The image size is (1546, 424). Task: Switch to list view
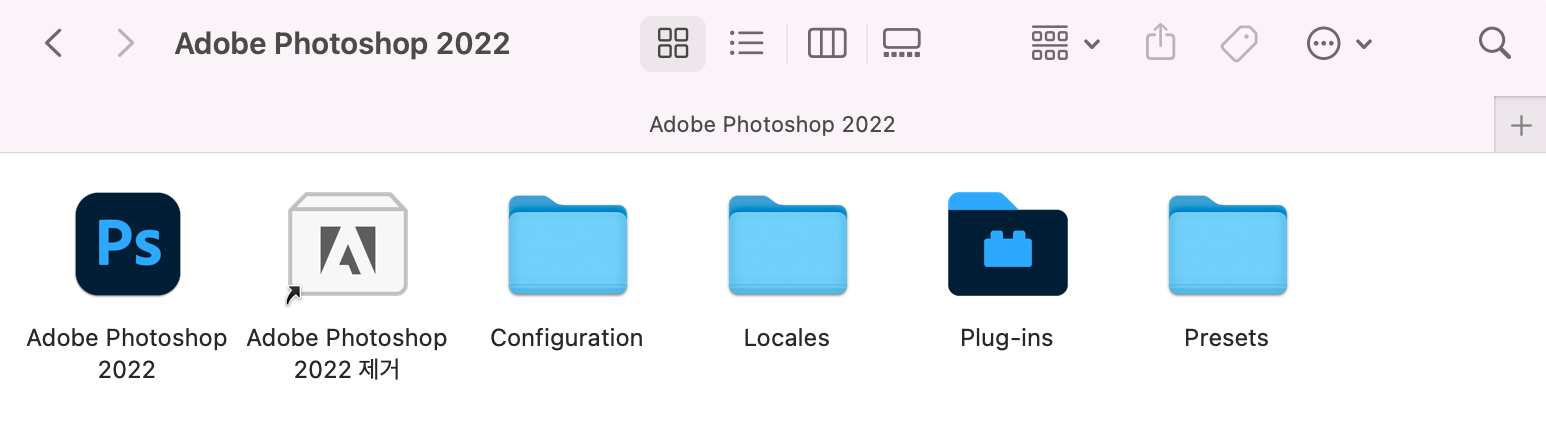pos(747,43)
